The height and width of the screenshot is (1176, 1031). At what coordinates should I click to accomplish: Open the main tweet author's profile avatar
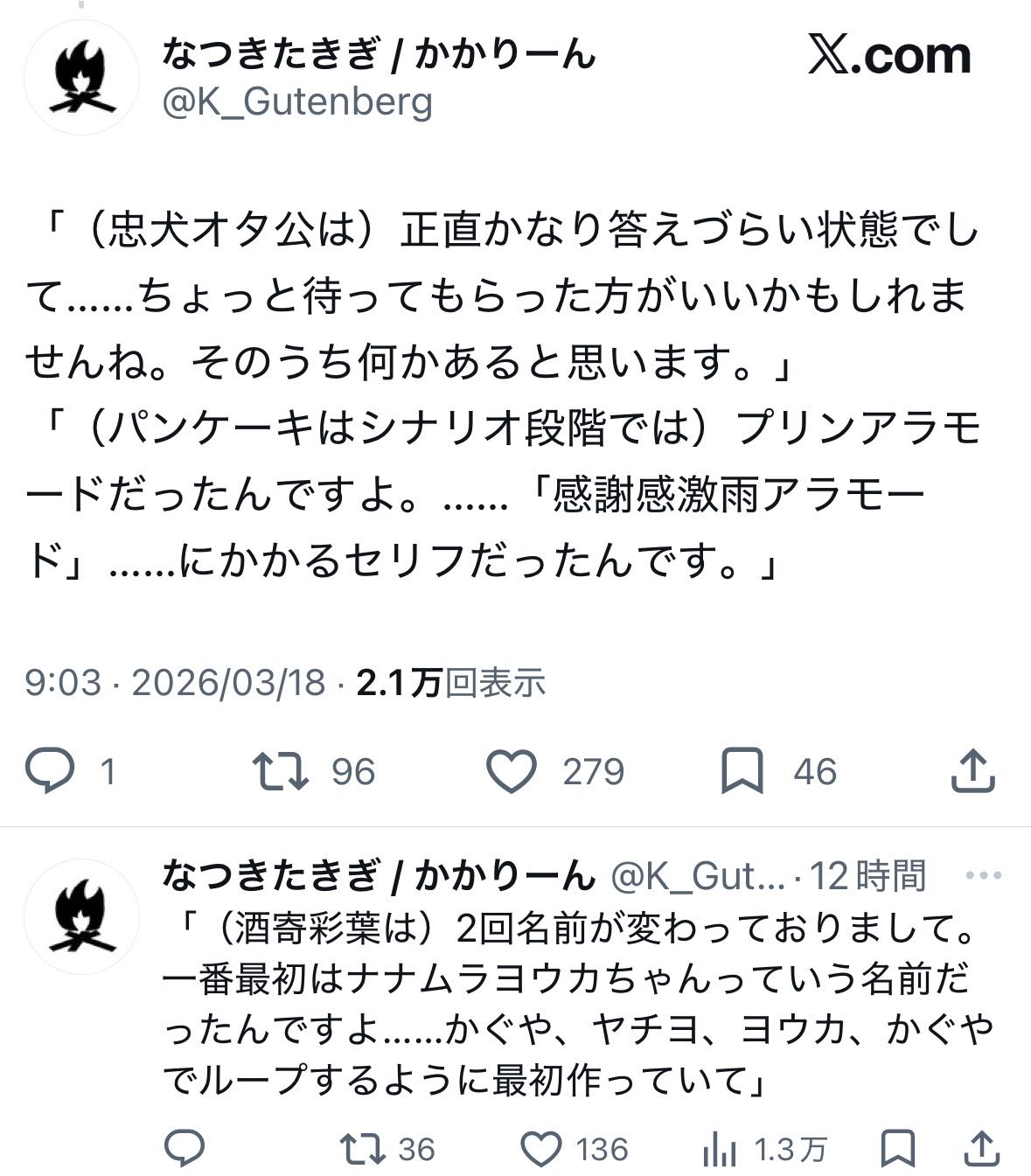coord(81,78)
